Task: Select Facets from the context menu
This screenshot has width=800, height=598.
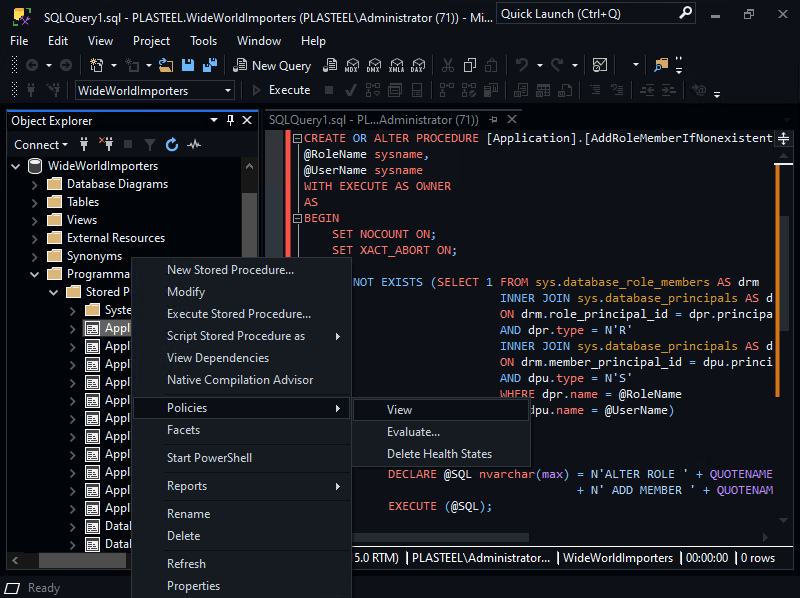Action: [x=242, y=430]
